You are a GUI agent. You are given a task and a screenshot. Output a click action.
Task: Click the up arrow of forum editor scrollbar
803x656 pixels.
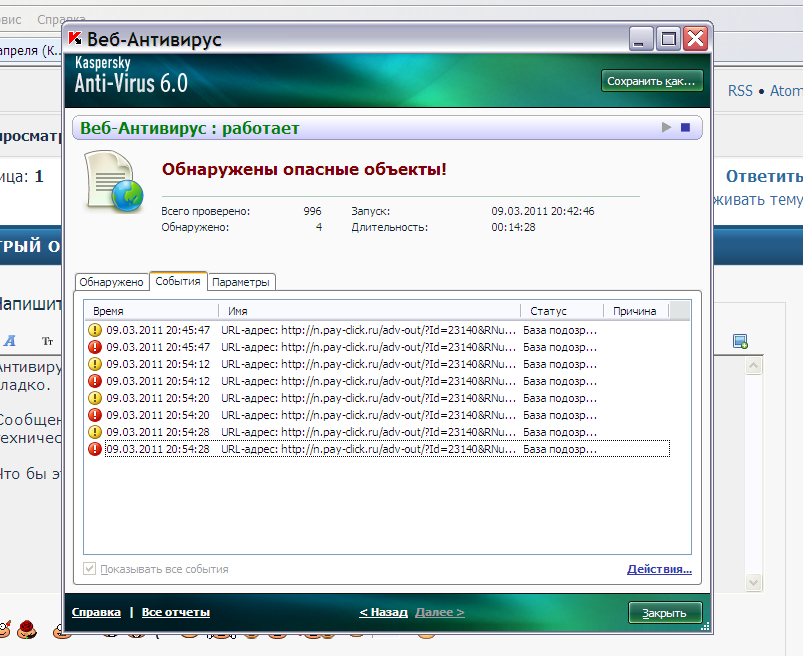(753, 366)
